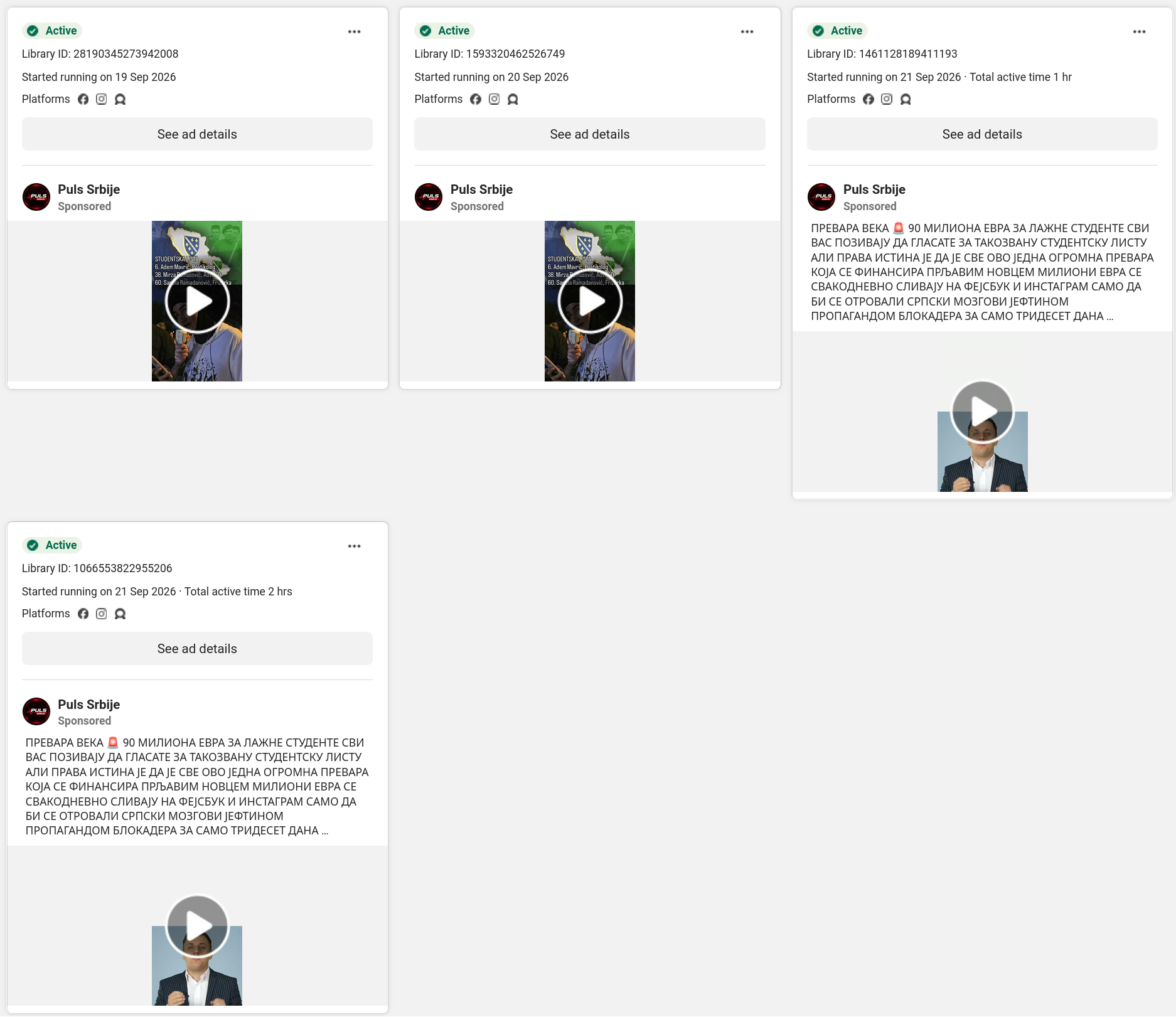This screenshot has width=1176, height=1017.
Task: Click Instagram icon on ad 1066553822955206
Action: click(101, 614)
